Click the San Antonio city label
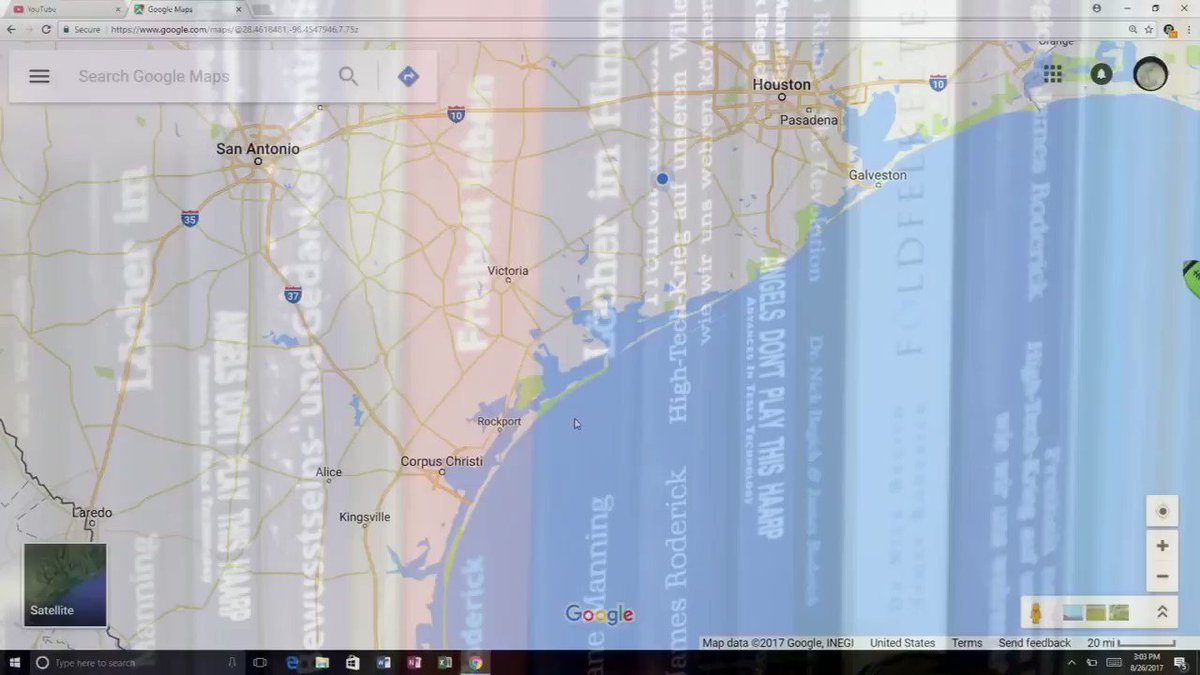 point(258,148)
